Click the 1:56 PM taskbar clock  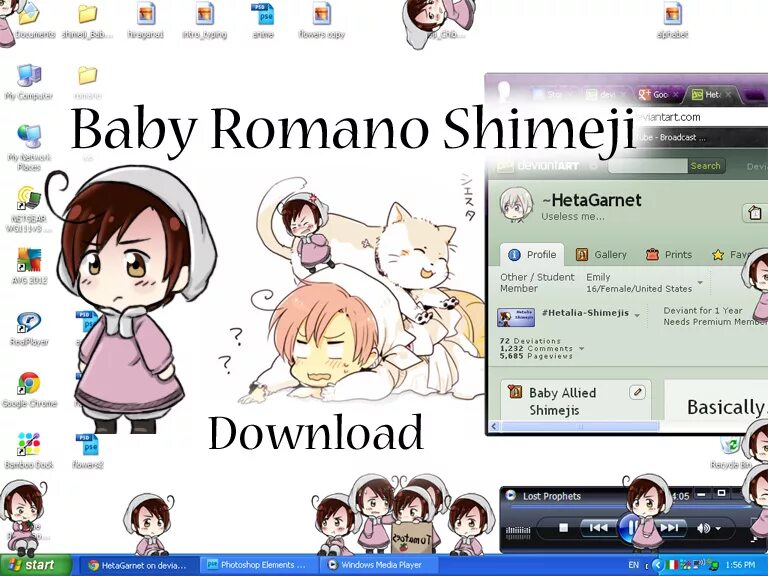coord(740,565)
